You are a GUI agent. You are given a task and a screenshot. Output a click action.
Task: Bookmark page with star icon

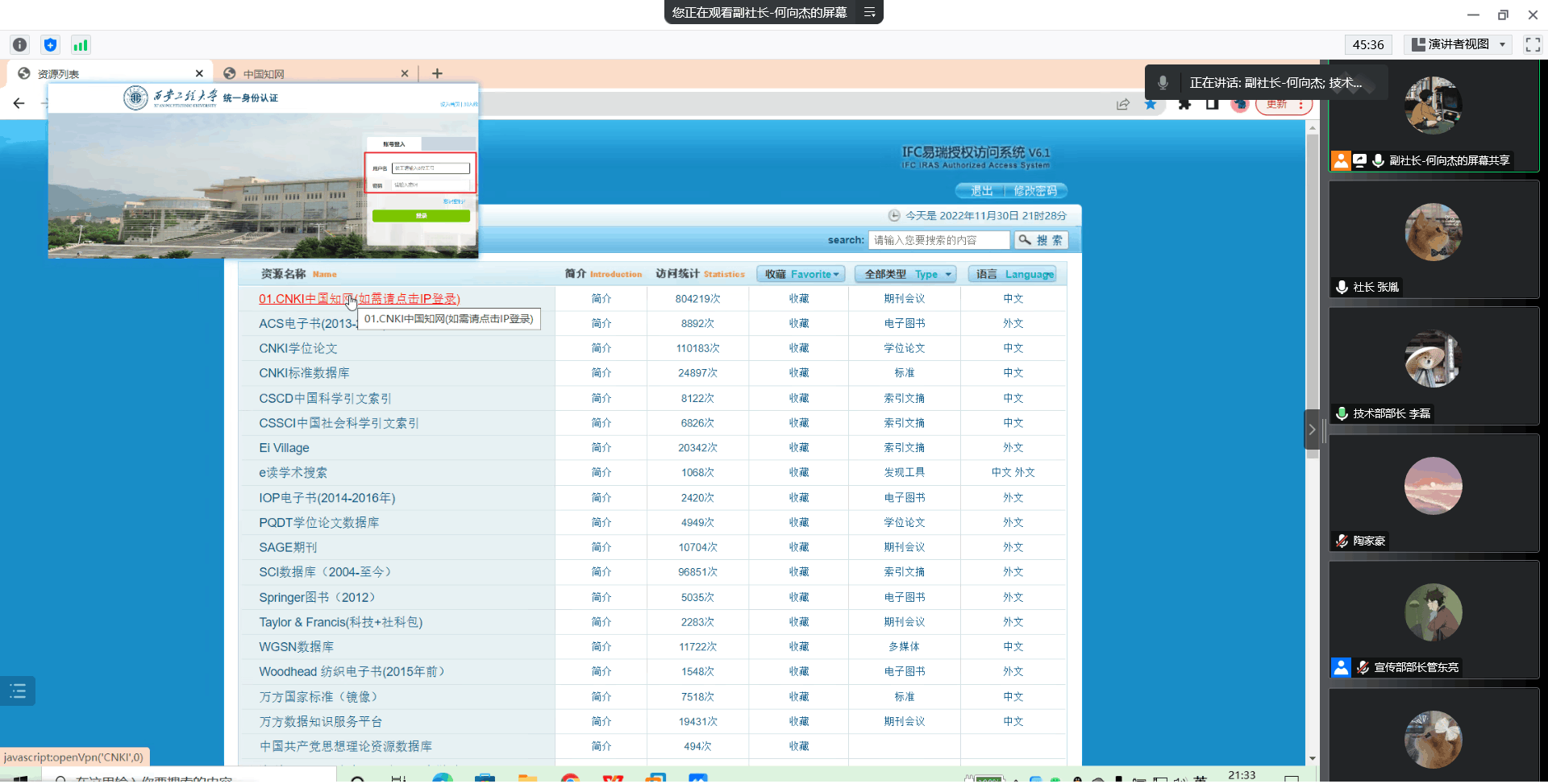(1151, 104)
